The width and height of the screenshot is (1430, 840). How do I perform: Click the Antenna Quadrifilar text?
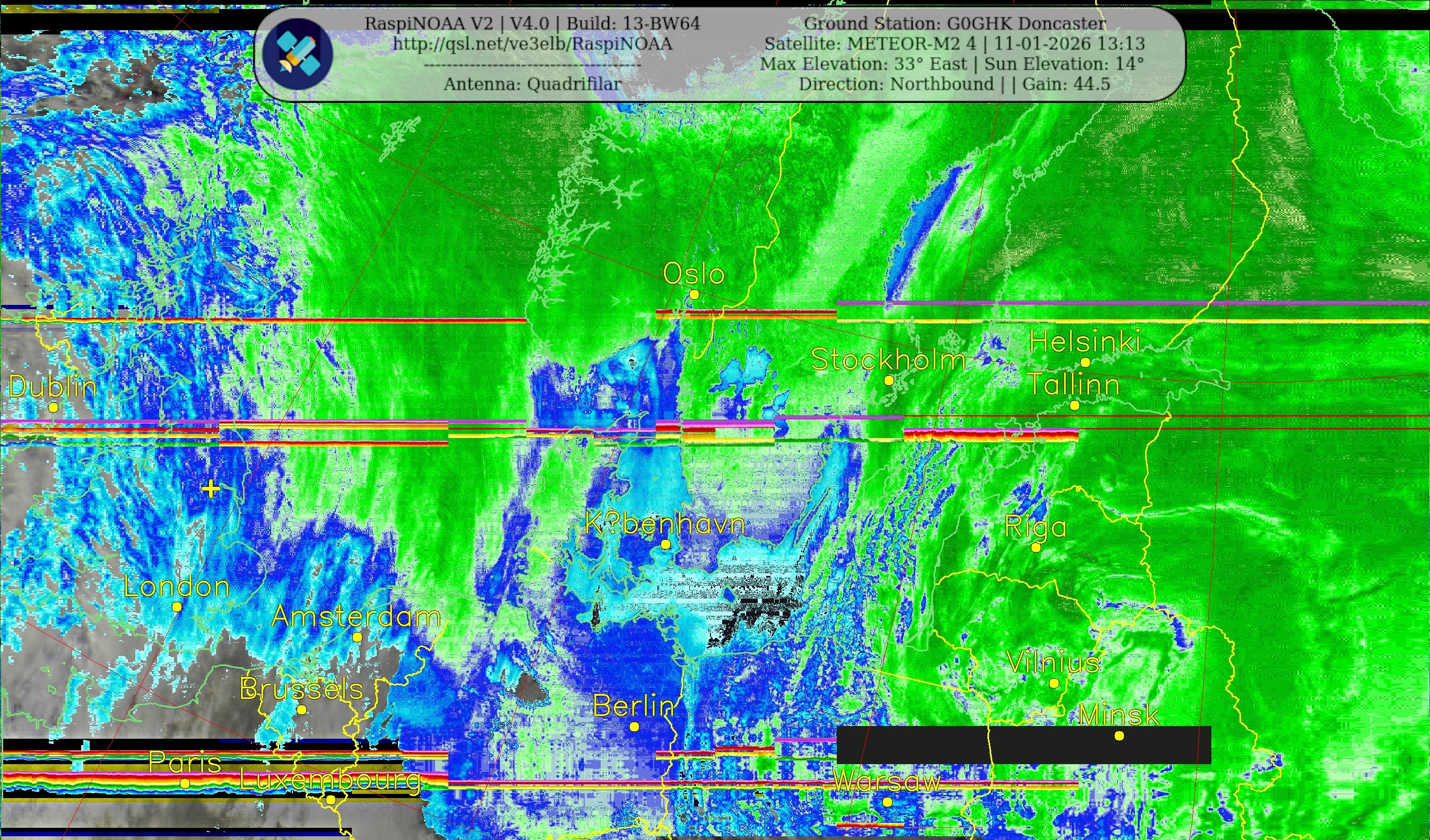532,84
